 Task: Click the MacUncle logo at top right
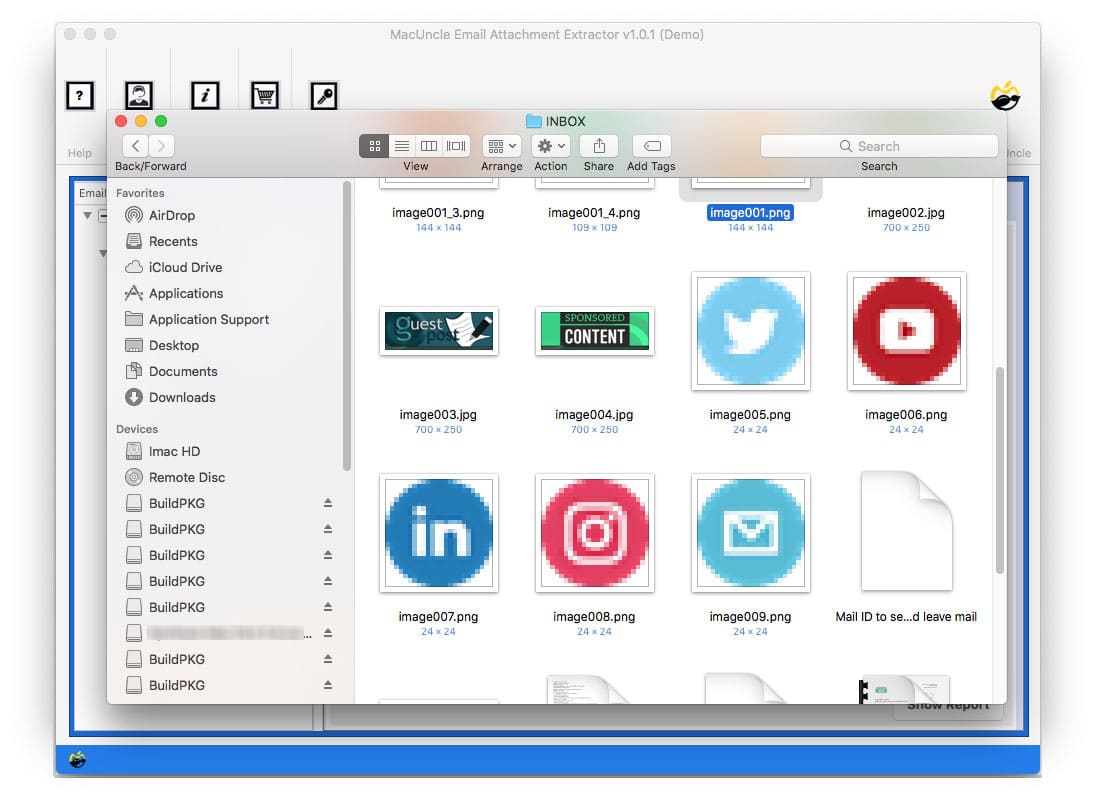pos(1005,96)
